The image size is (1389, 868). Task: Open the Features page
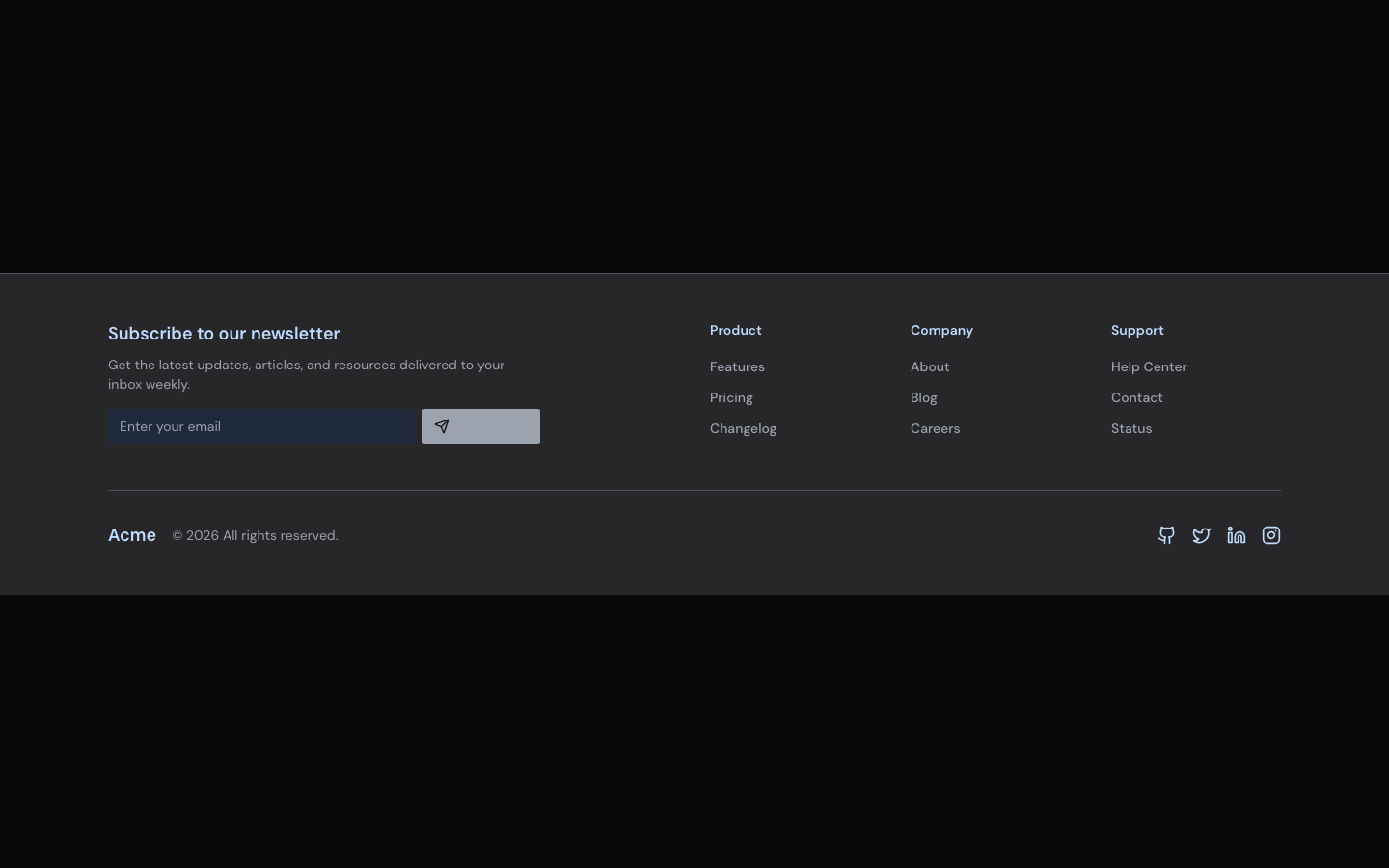pos(737,366)
